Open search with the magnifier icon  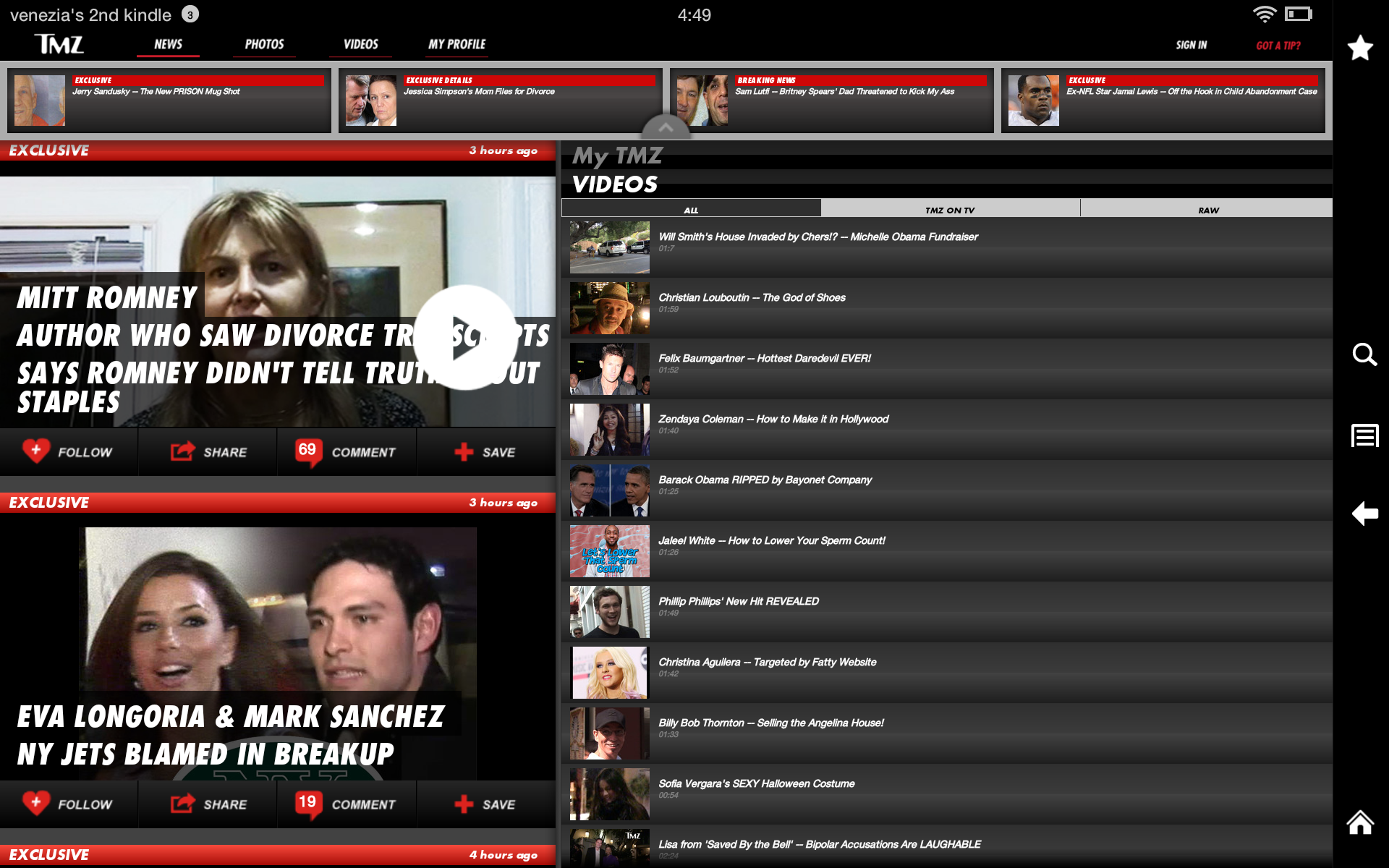(x=1364, y=354)
